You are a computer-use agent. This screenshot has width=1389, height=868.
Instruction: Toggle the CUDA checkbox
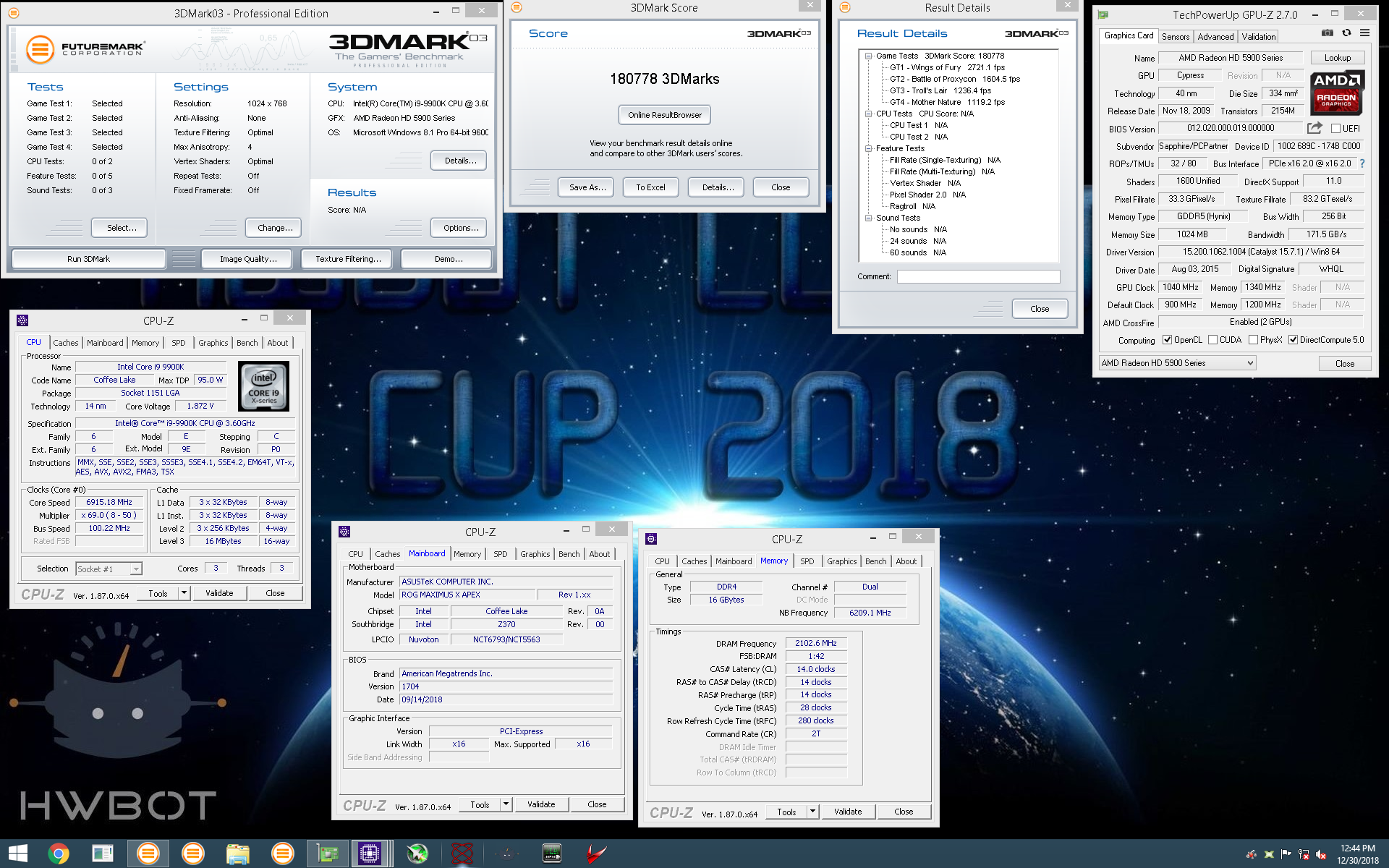point(1212,340)
